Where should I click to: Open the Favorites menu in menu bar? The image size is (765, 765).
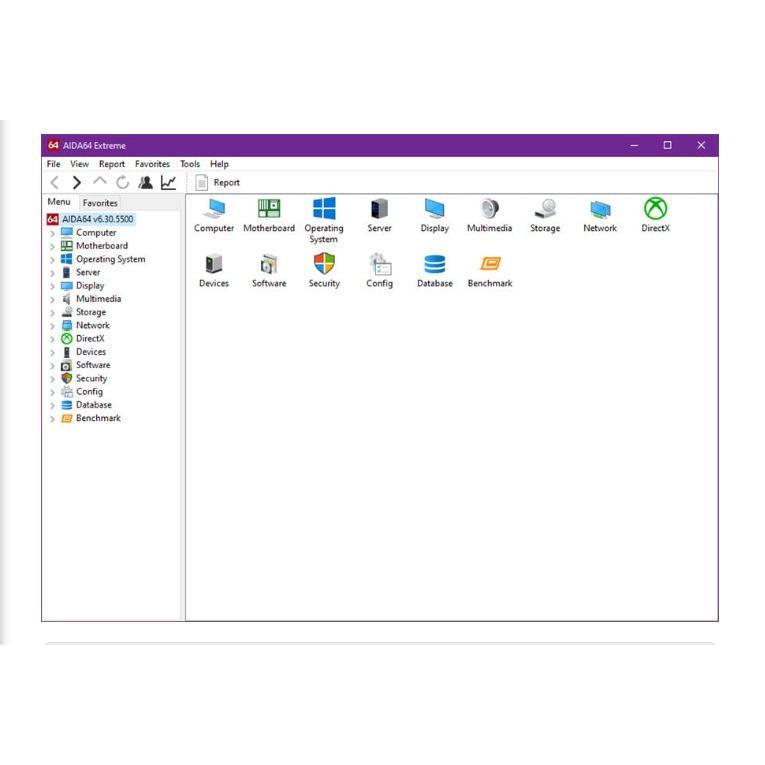(x=152, y=164)
